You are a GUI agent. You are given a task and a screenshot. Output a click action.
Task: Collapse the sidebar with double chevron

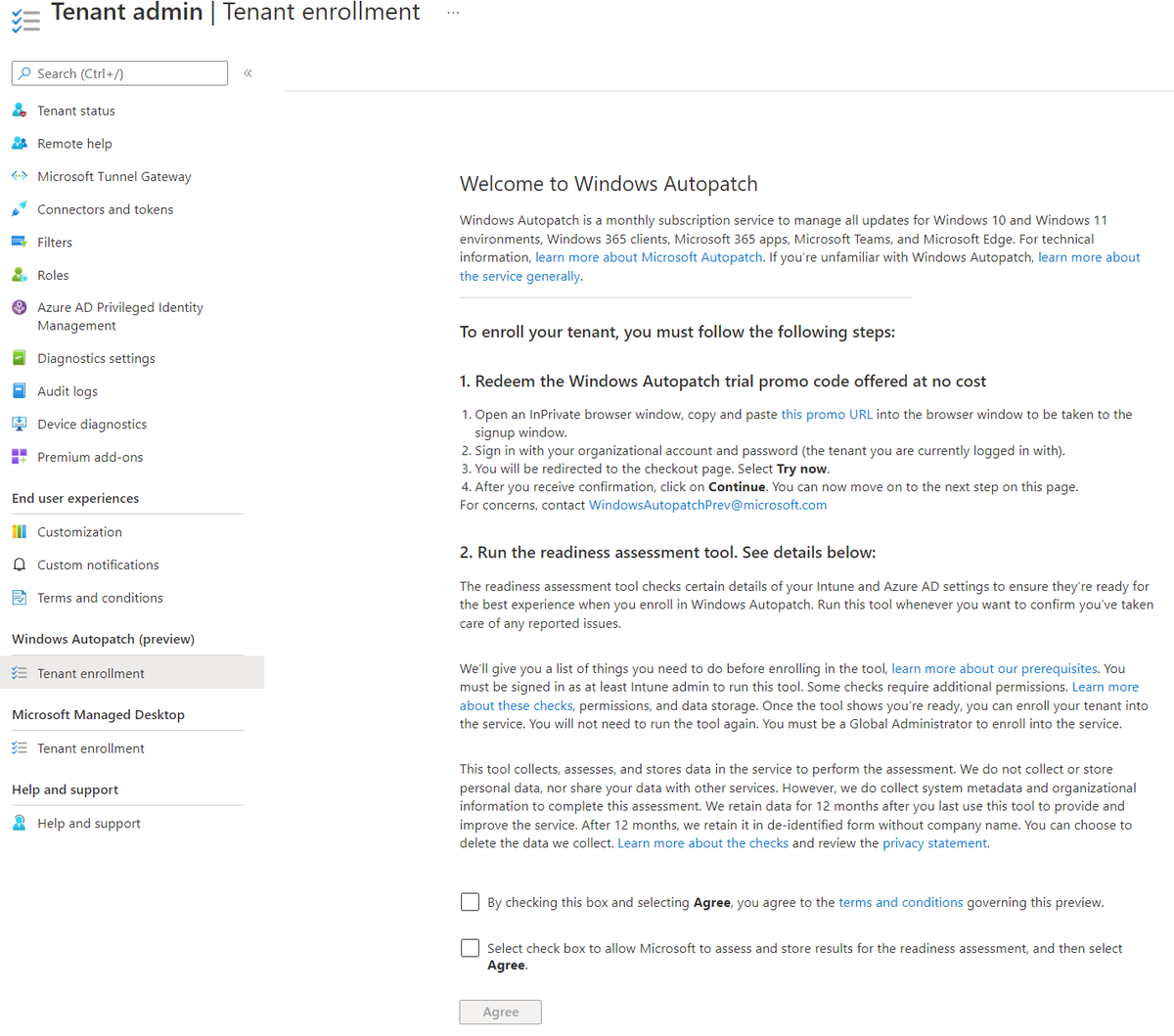tap(248, 73)
